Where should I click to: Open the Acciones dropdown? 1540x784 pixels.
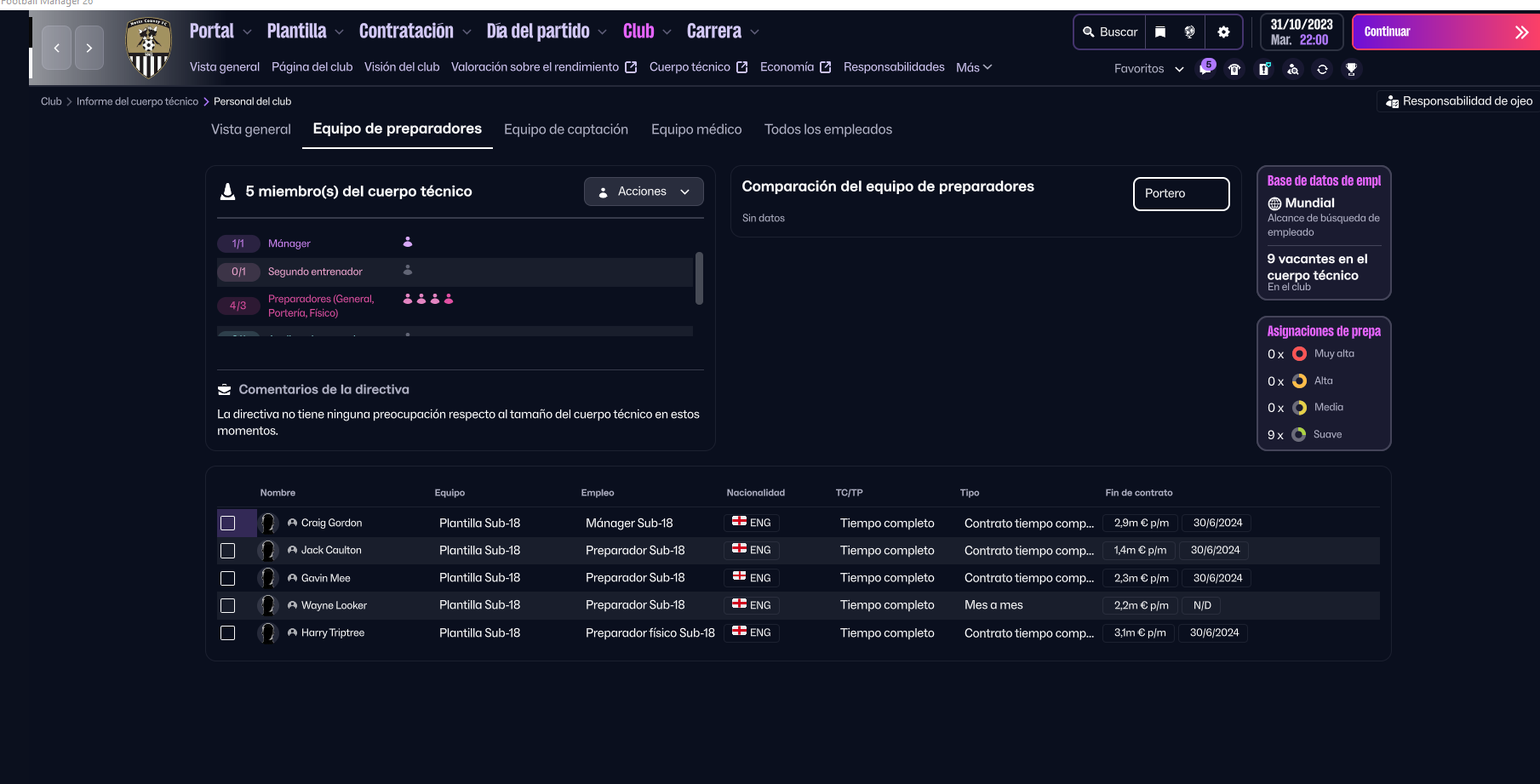click(x=644, y=192)
